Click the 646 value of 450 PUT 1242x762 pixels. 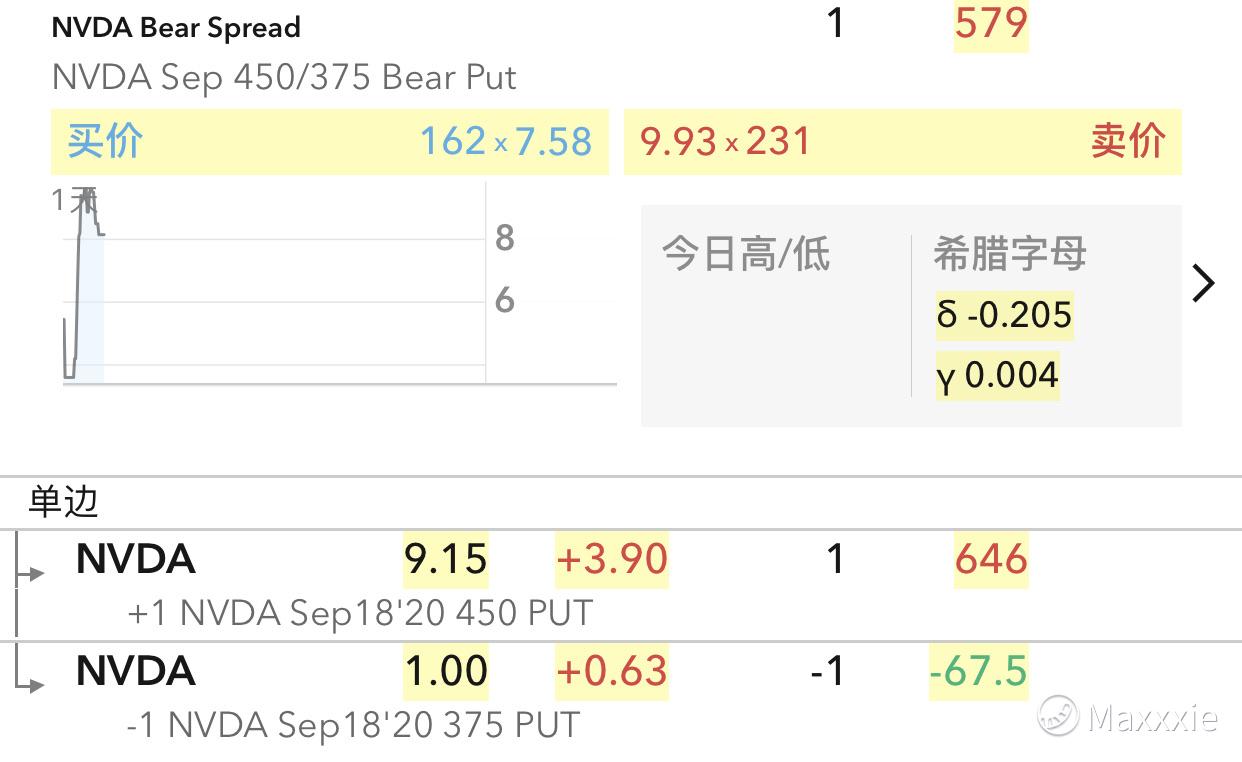[991, 559]
